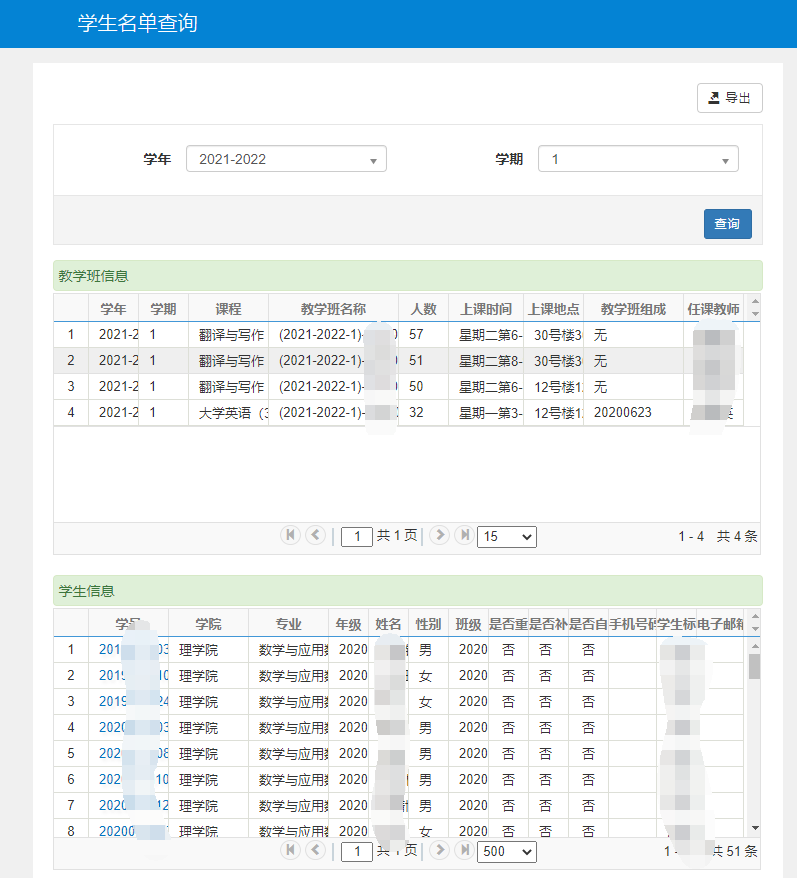The height and width of the screenshot is (878, 797).
Task: Click the 教学班信息 panel header
Action: tap(408, 275)
